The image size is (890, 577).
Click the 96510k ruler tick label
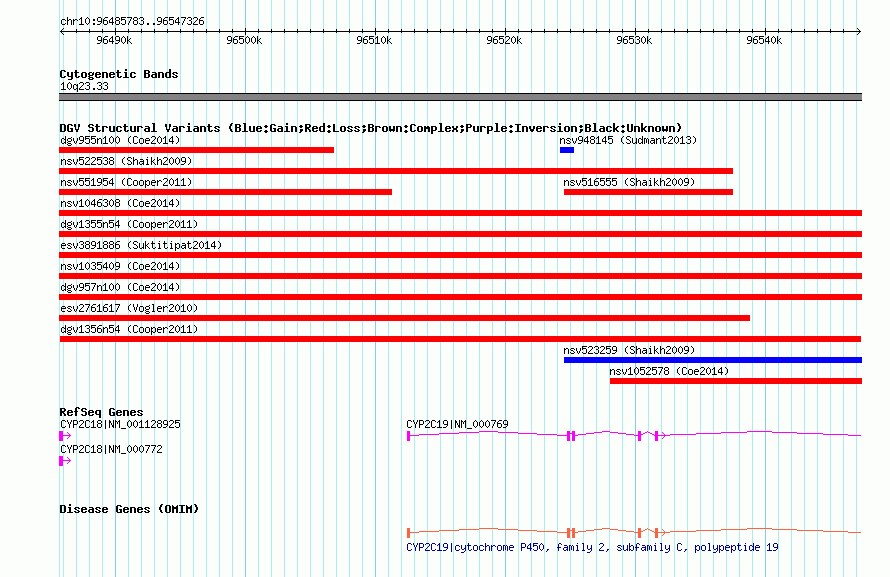point(374,40)
